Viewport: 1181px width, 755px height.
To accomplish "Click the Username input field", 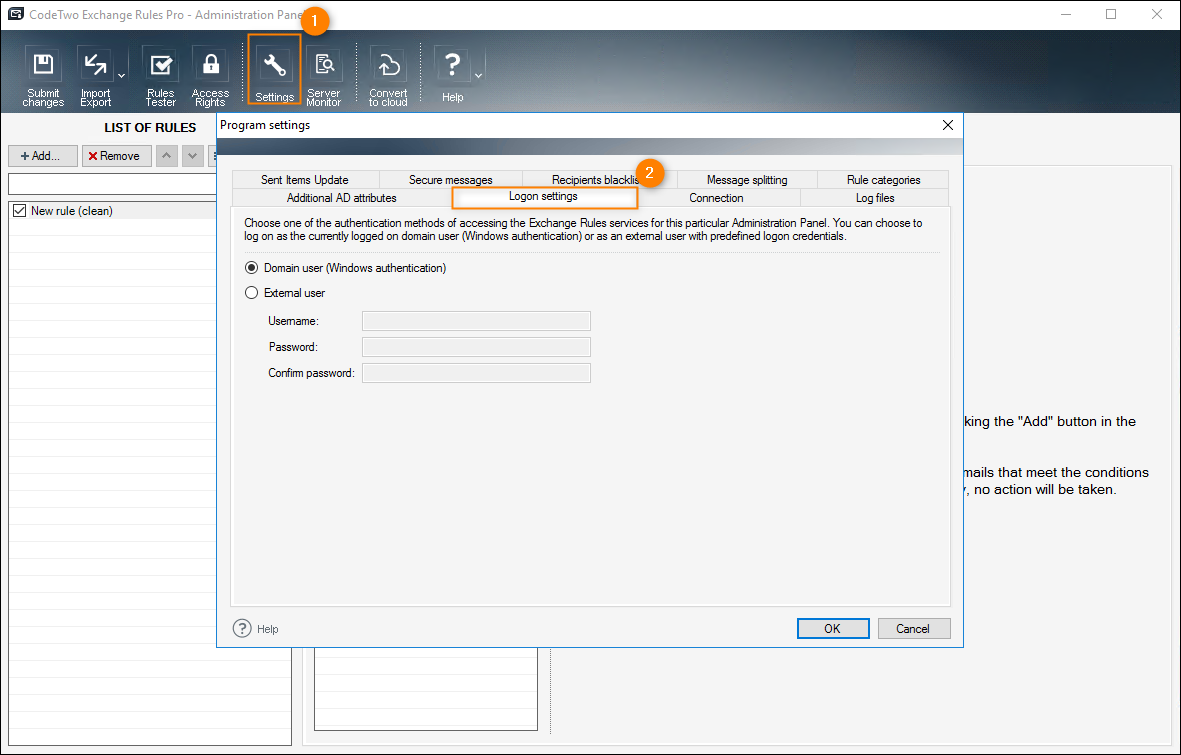I will pos(476,321).
